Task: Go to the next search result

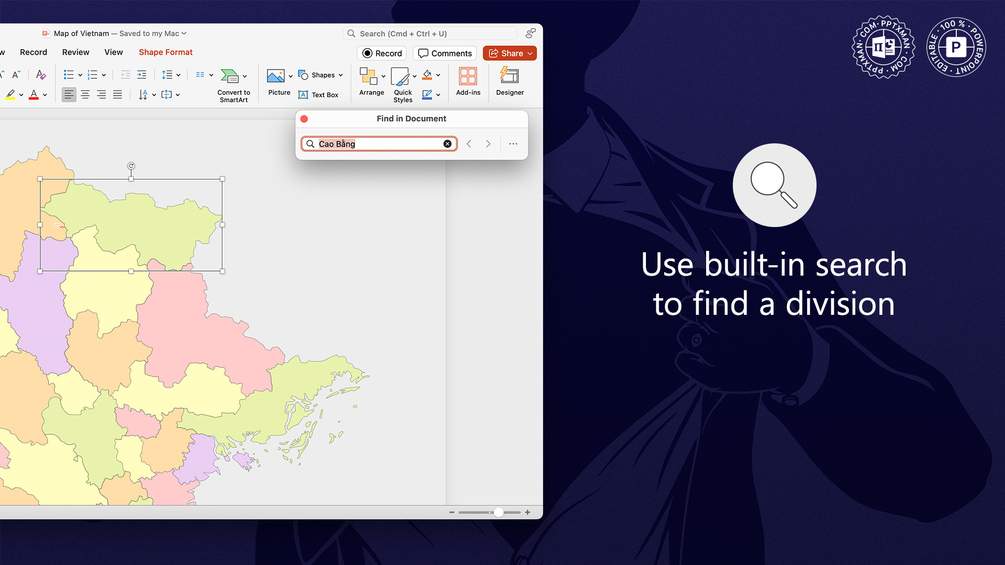Action: click(488, 143)
